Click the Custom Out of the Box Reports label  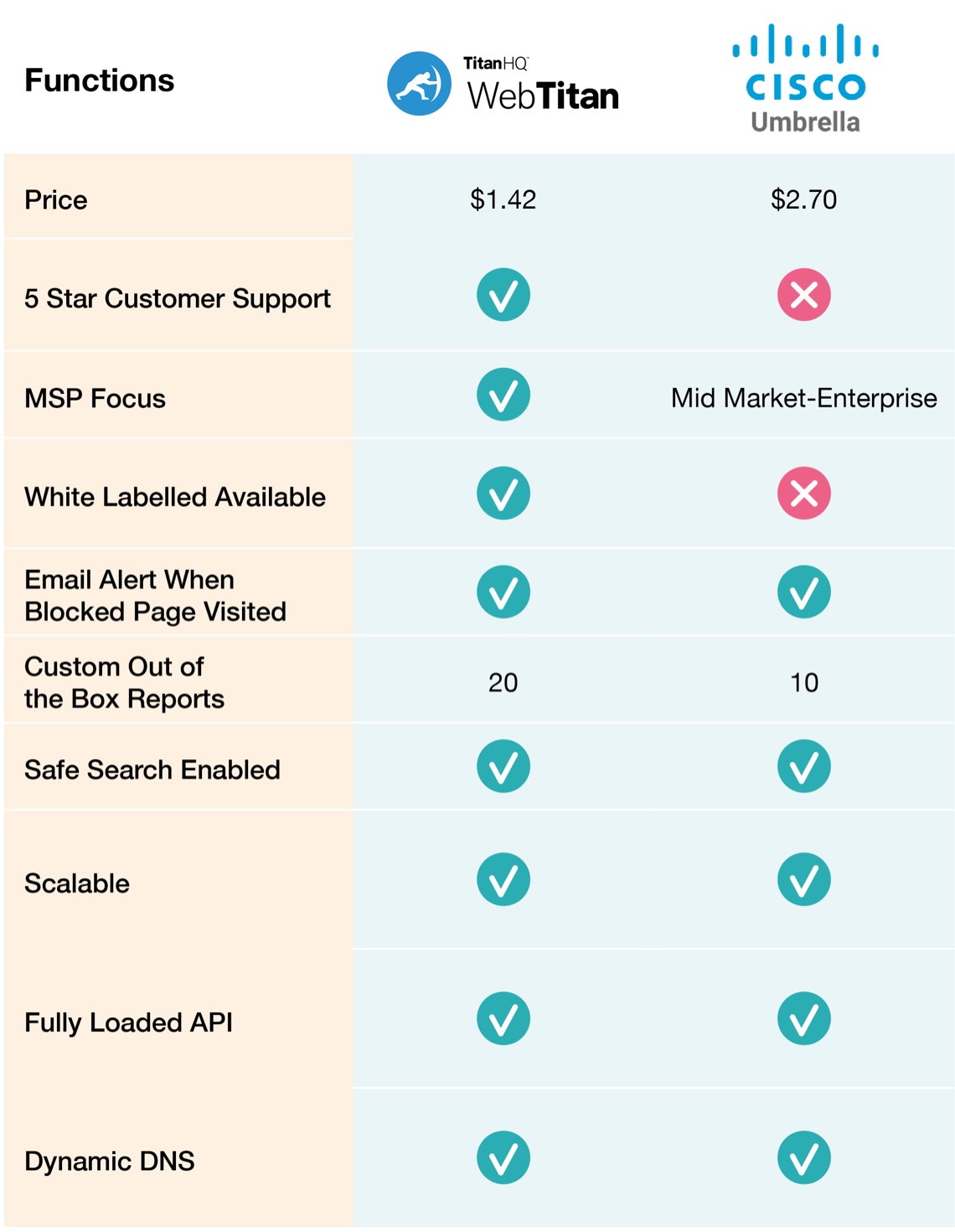click(x=124, y=683)
